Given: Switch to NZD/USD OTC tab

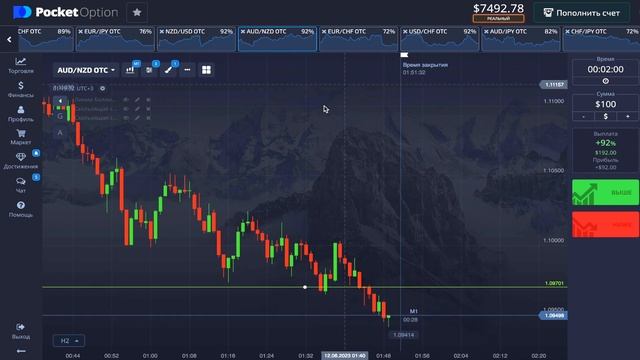Looking at the screenshot, I should [196, 39].
